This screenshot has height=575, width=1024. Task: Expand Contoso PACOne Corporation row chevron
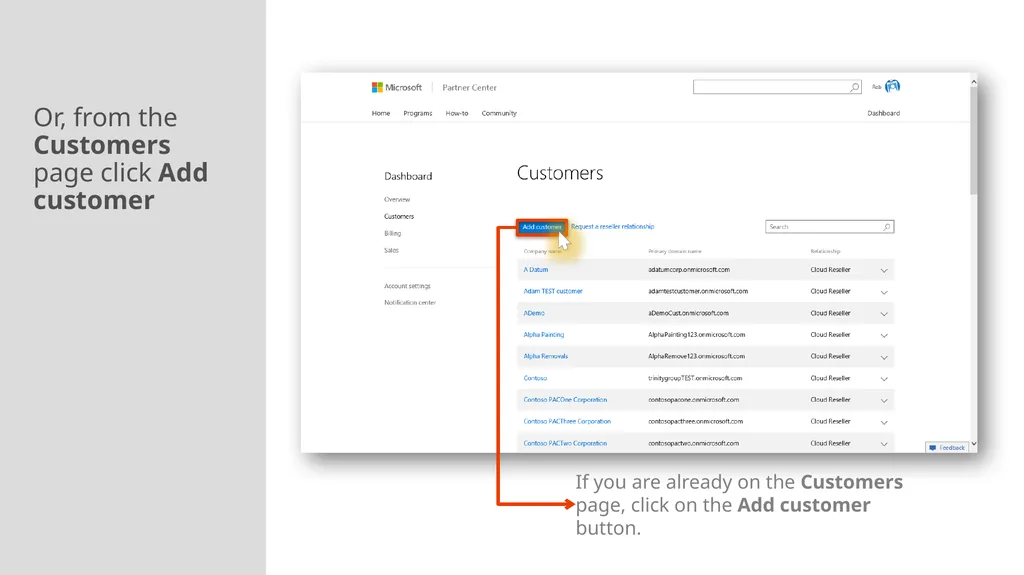coord(884,401)
